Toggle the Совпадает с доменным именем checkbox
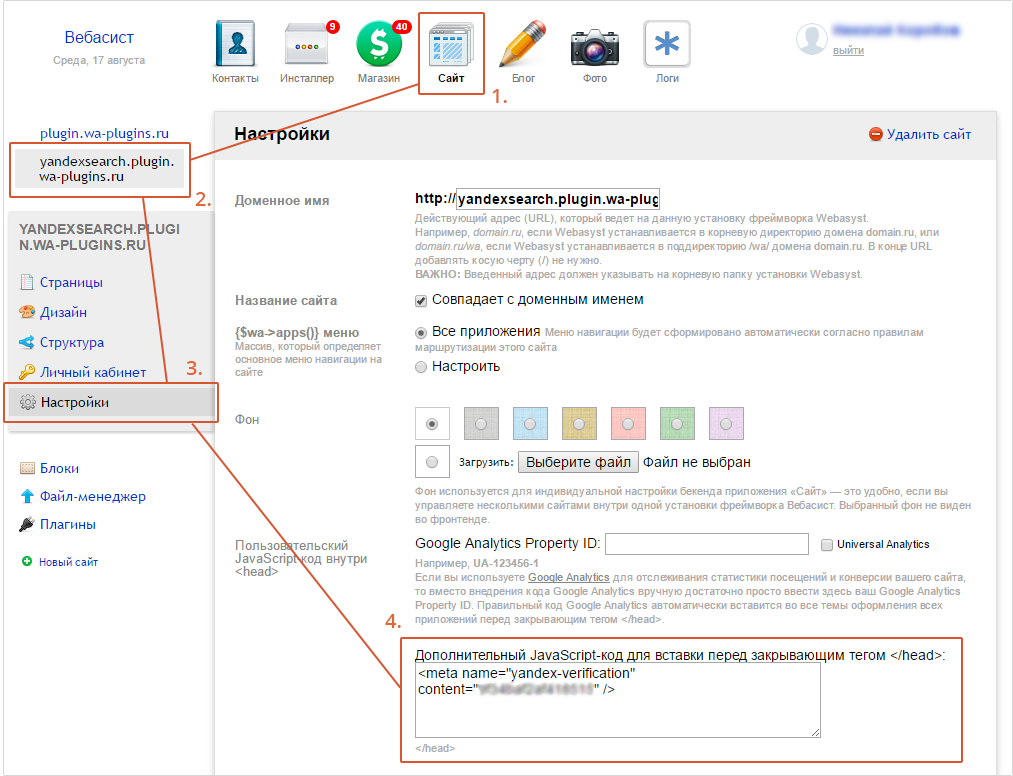 coord(421,300)
